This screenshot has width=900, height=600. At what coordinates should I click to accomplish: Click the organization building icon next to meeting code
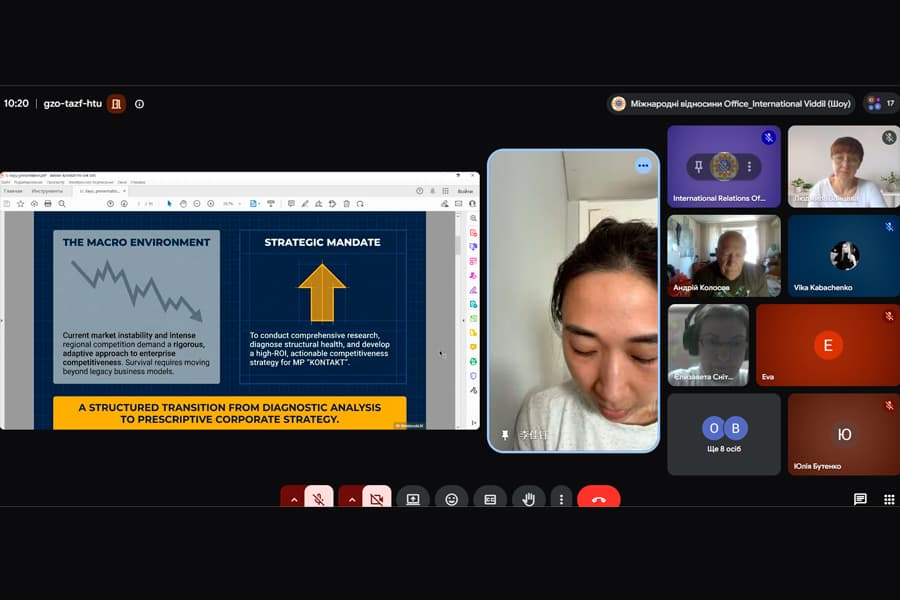click(x=117, y=103)
